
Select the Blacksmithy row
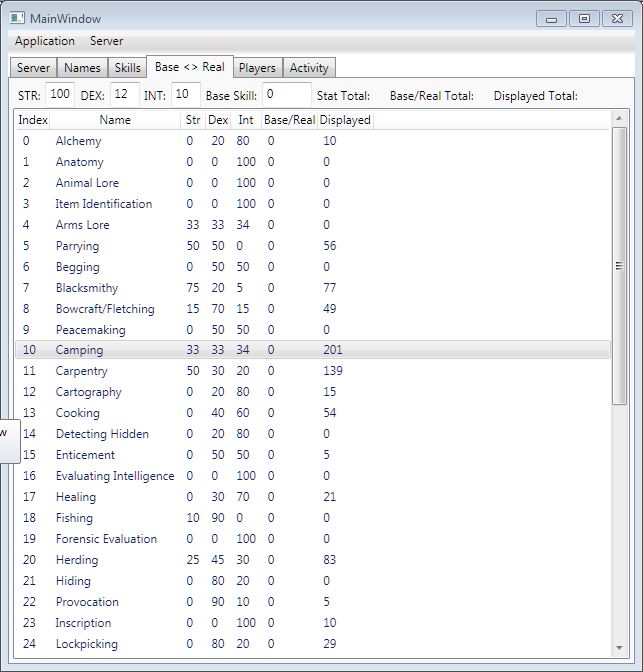pyautogui.click(x=87, y=288)
